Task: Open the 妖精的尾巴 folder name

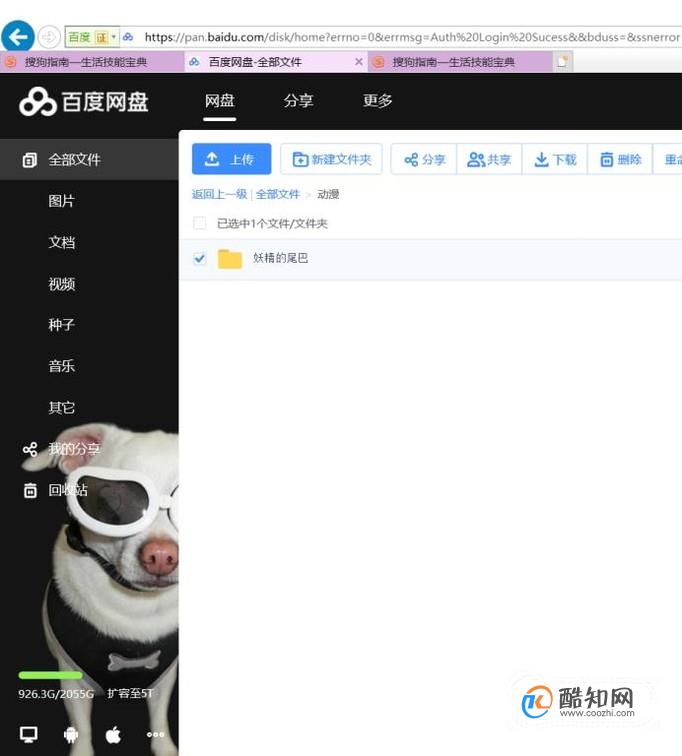Action: pos(281,258)
